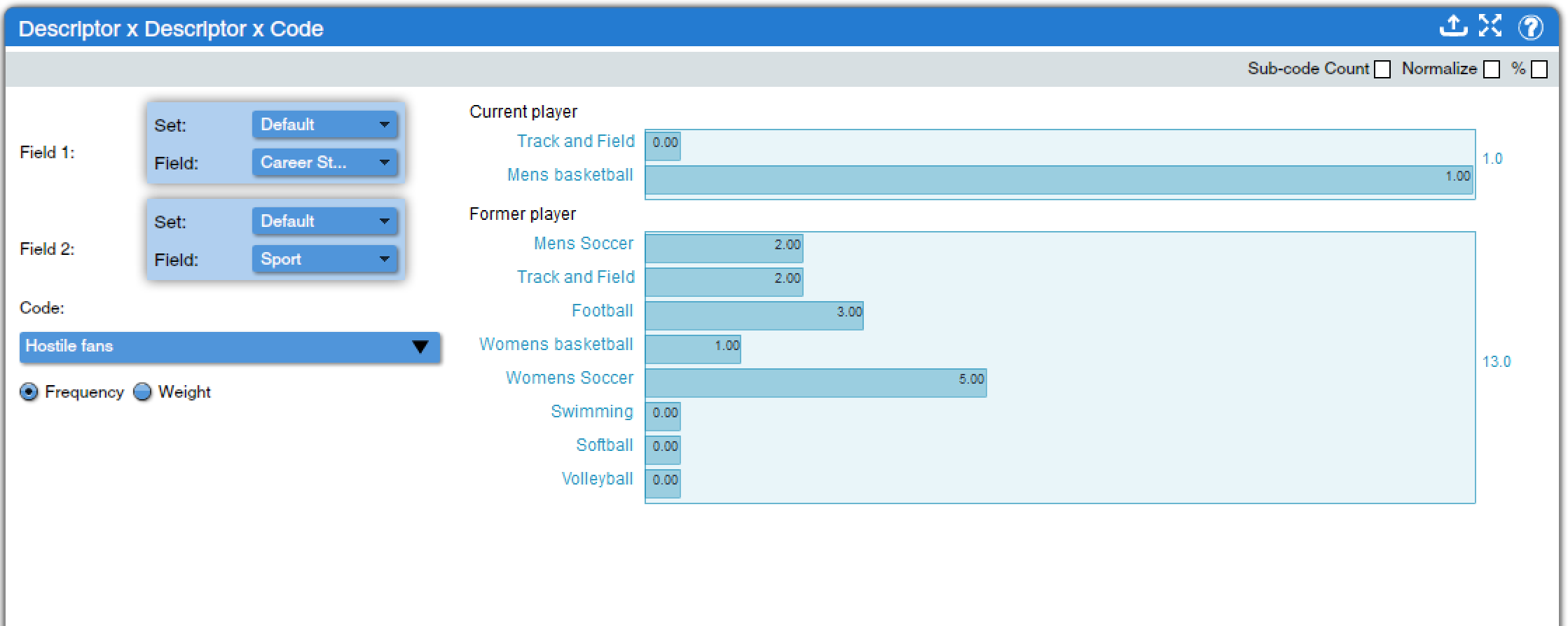Click the Football label link
1568x626 pixels.
602,311
